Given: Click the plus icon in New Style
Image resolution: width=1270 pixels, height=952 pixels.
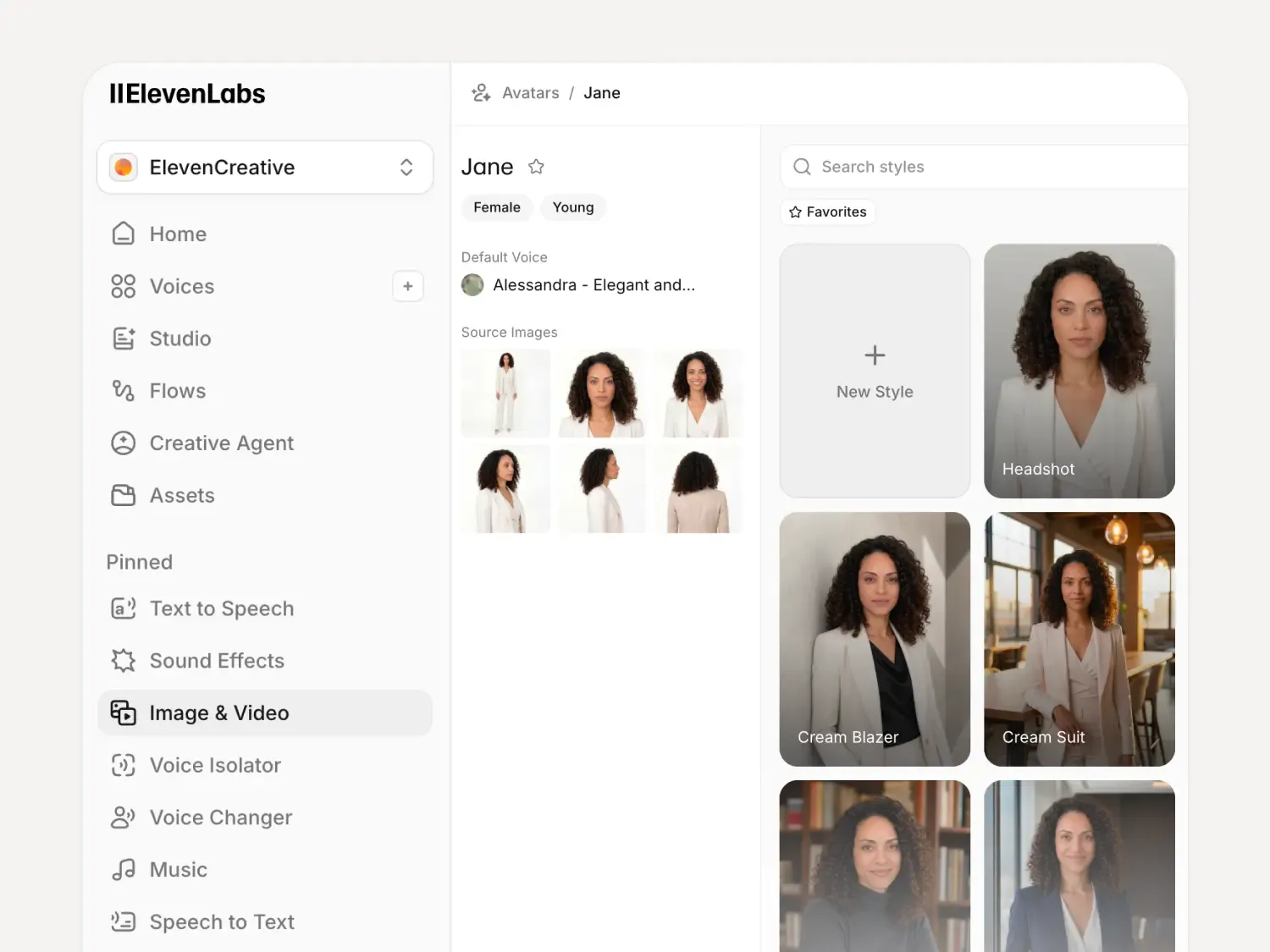Looking at the screenshot, I should [875, 355].
